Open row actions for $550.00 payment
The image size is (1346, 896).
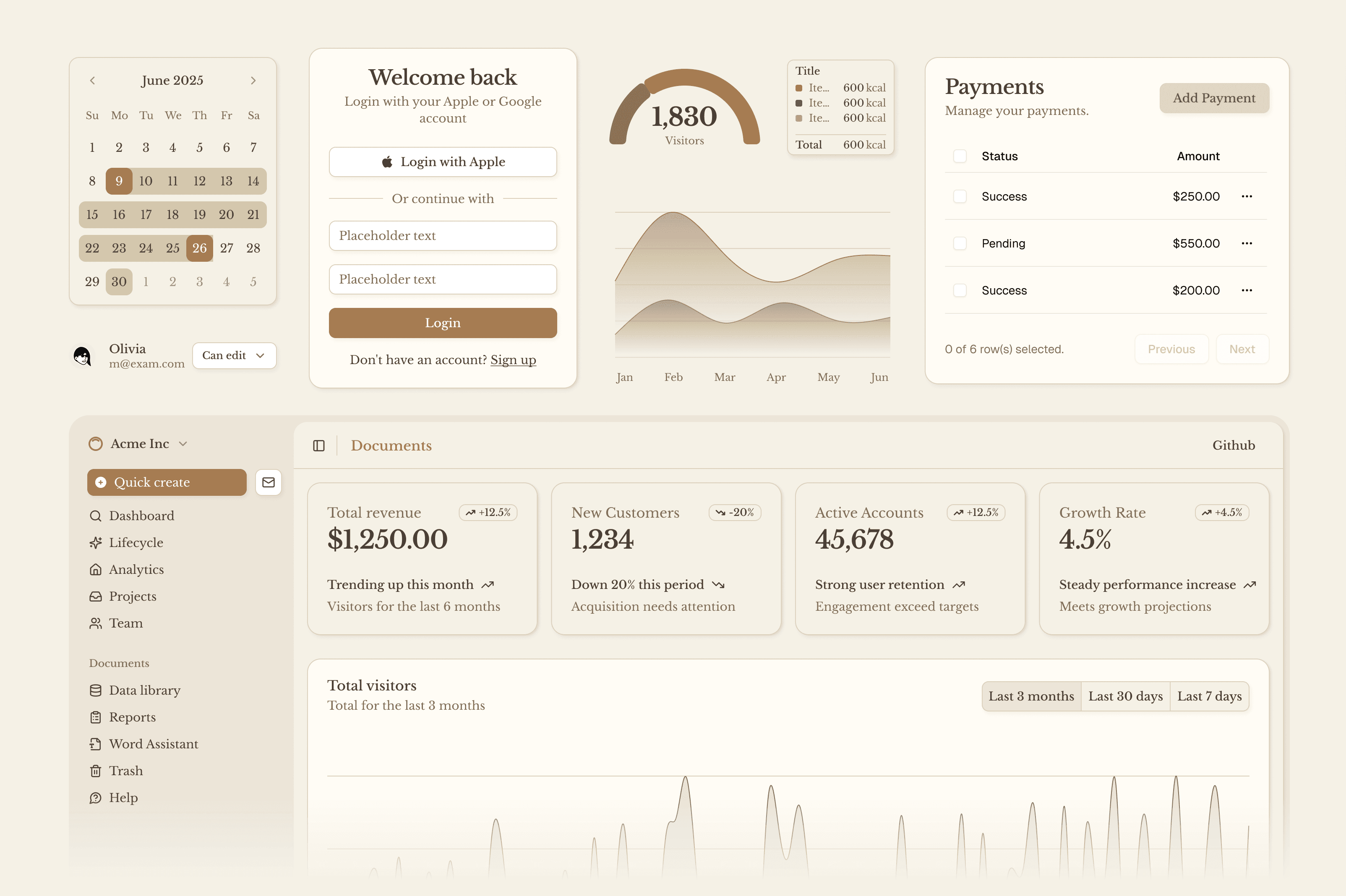point(1247,243)
